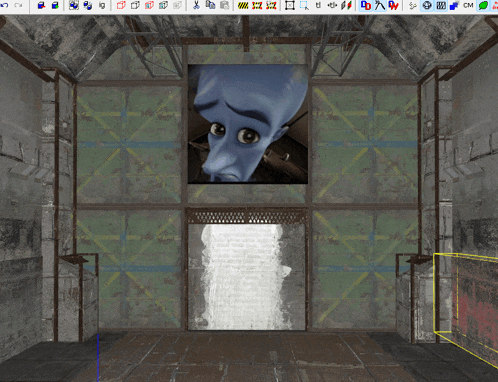
Task: Toggle the ignore groups 'ig' button
Action: tap(102, 5)
